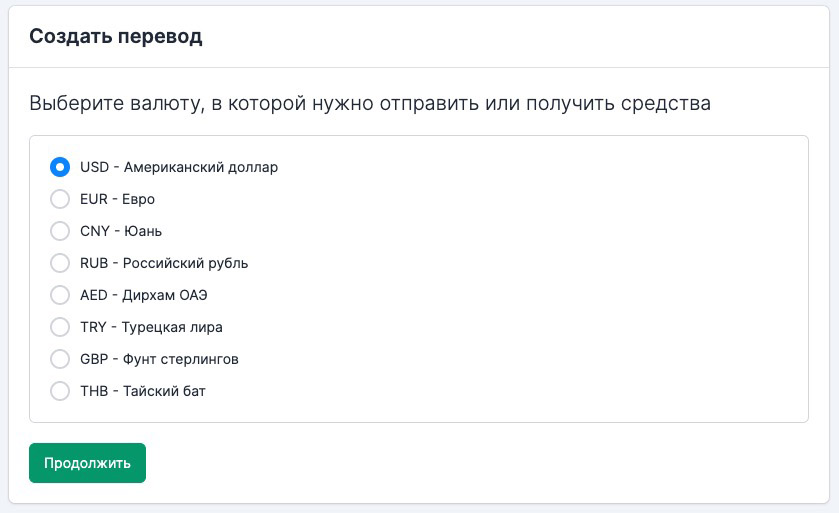Screen dimensions: 839x513
Task: Pick the GBP radio button
Action: click(60, 359)
